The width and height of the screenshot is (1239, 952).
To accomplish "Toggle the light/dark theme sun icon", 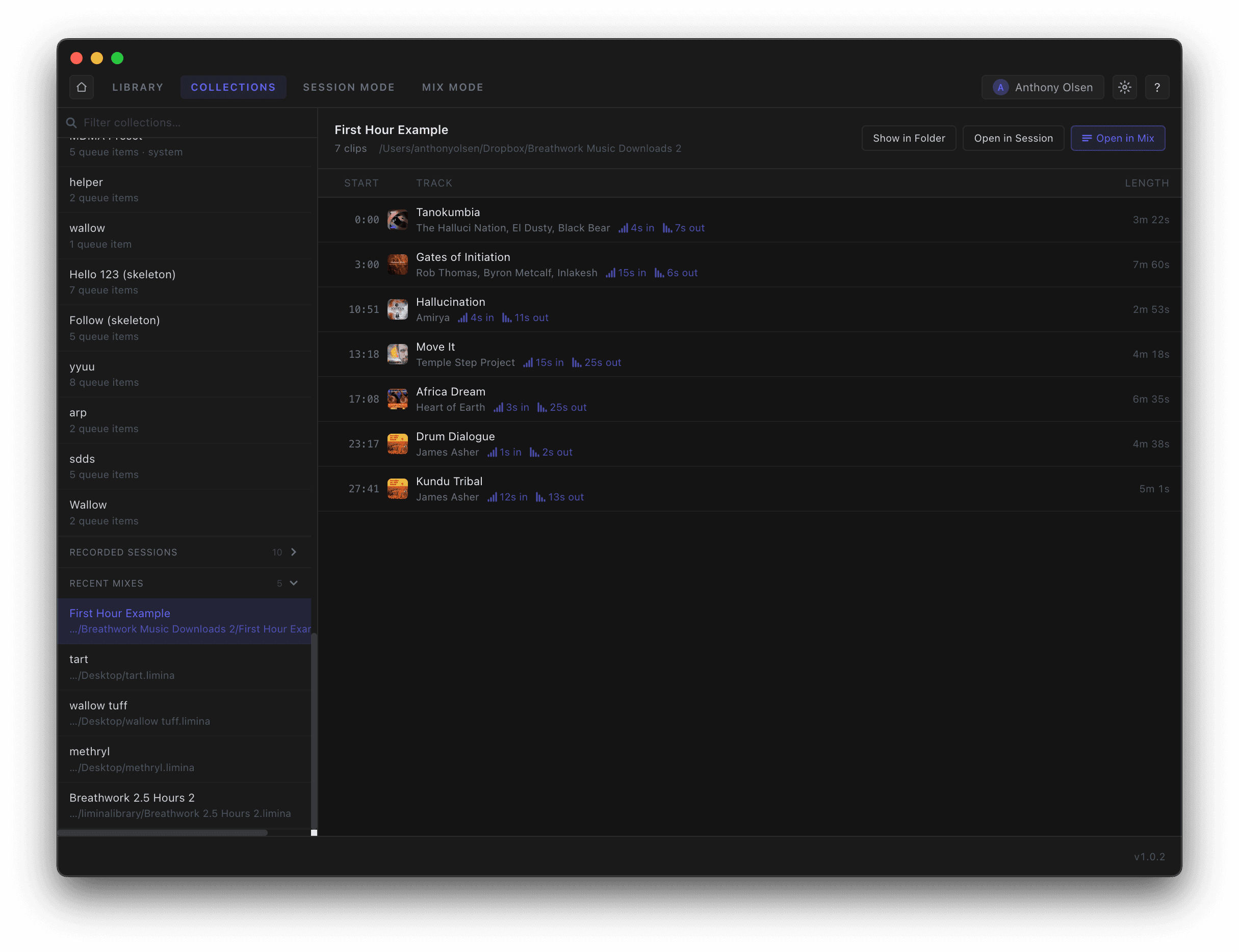I will [x=1124, y=87].
